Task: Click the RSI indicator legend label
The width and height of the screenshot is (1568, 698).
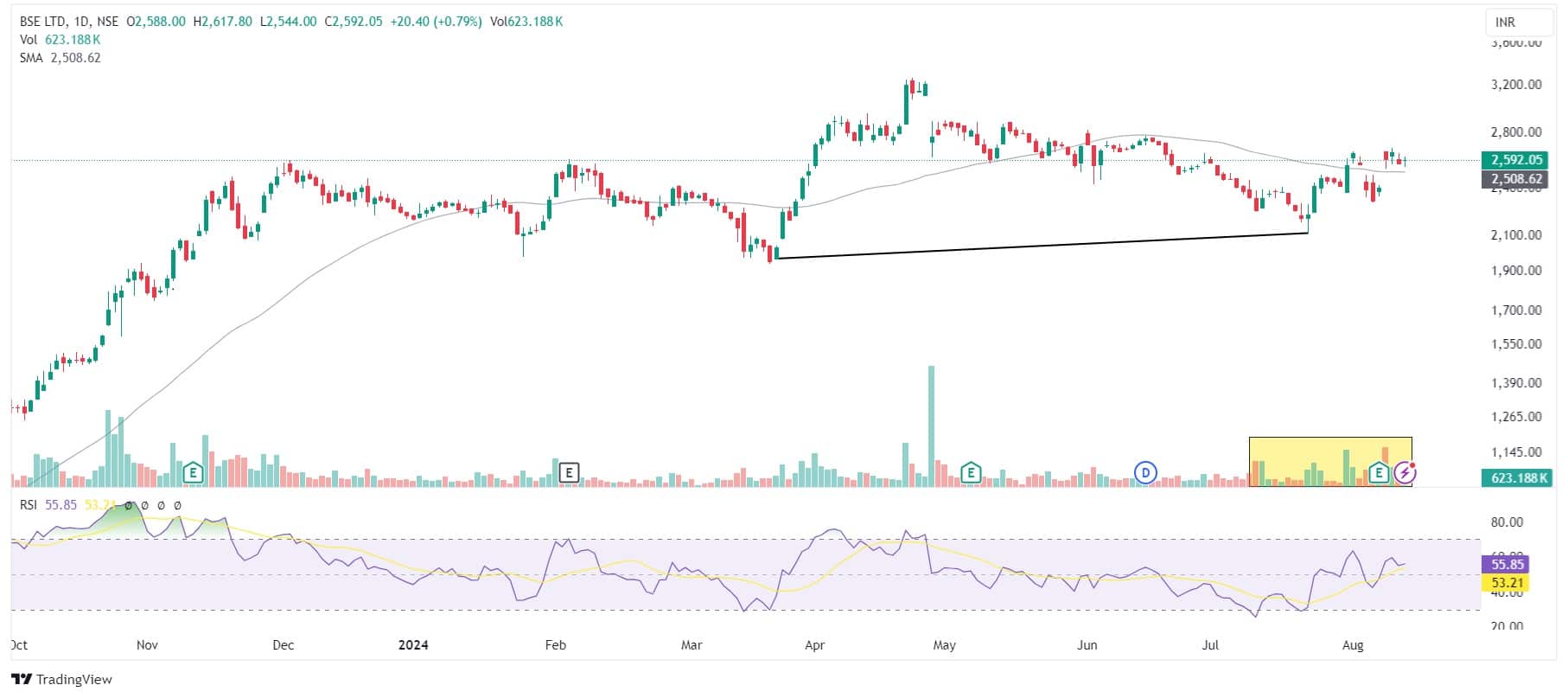Action: (x=29, y=505)
